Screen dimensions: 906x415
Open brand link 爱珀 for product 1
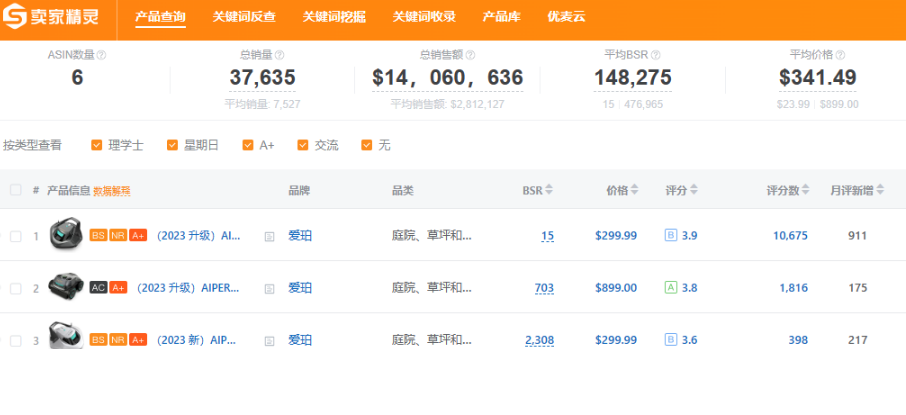(300, 236)
